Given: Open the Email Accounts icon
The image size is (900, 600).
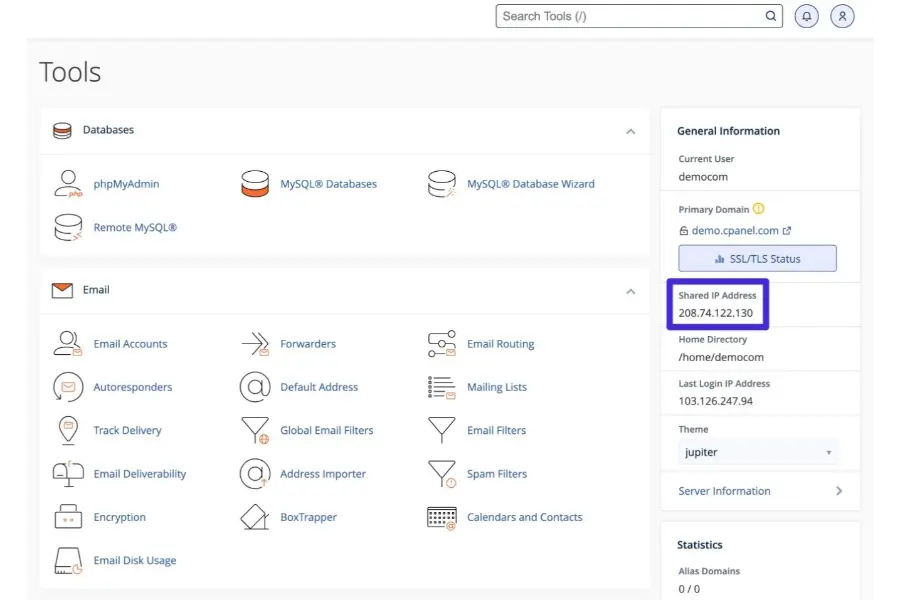Looking at the screenshot, I should (x=68, y=343).
